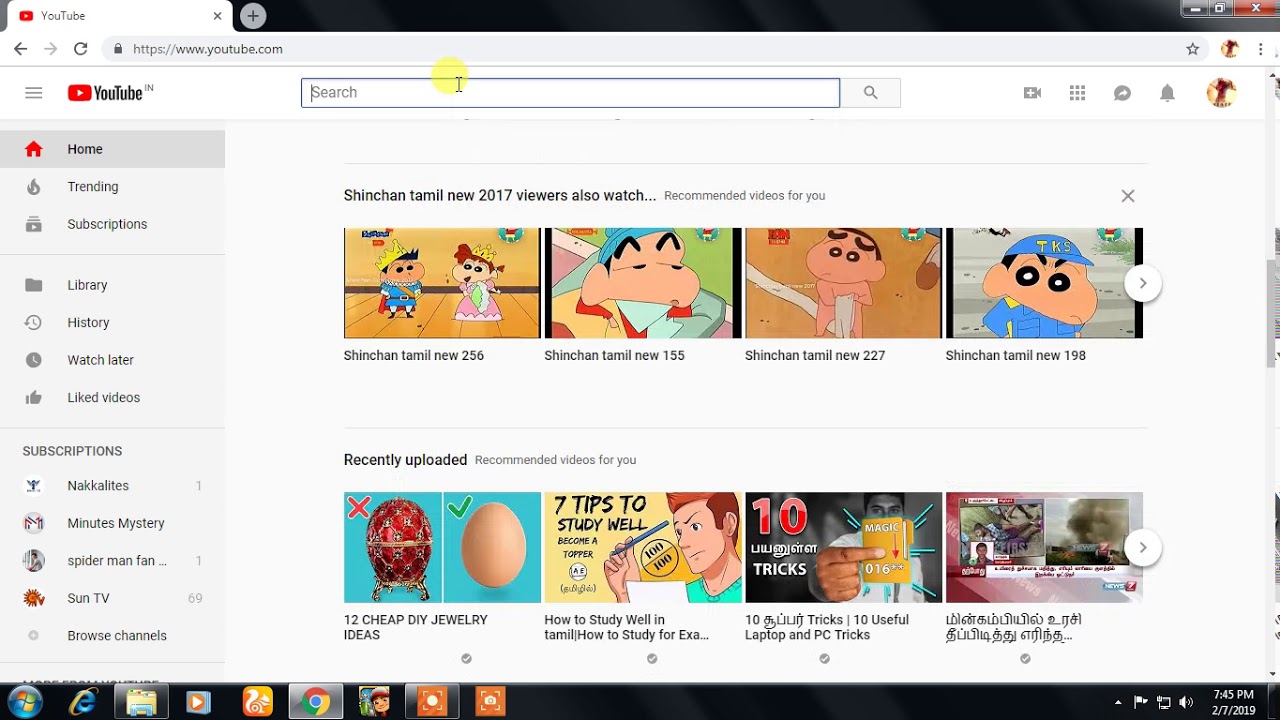
Task: Open the file explorer taskbar icon
Action: tap(141, 702)
